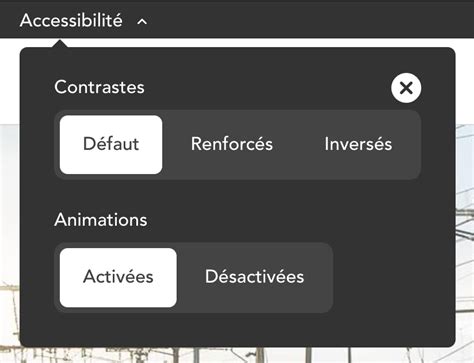Disable animations with Désactivées
The image size is (474, 363).
tap(254, 277)
